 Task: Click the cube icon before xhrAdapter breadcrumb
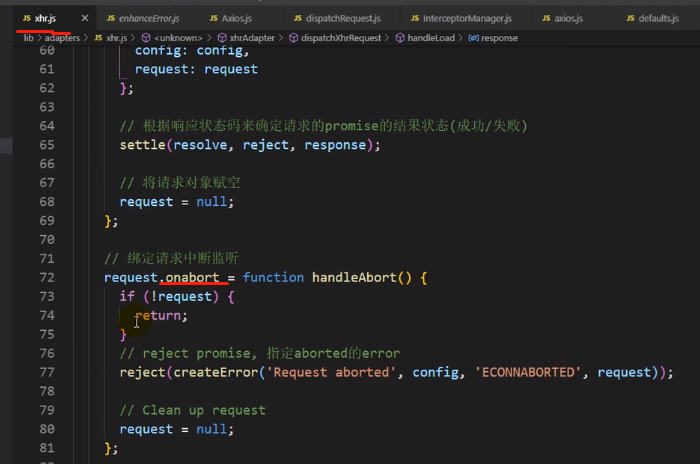click(222, 38)
